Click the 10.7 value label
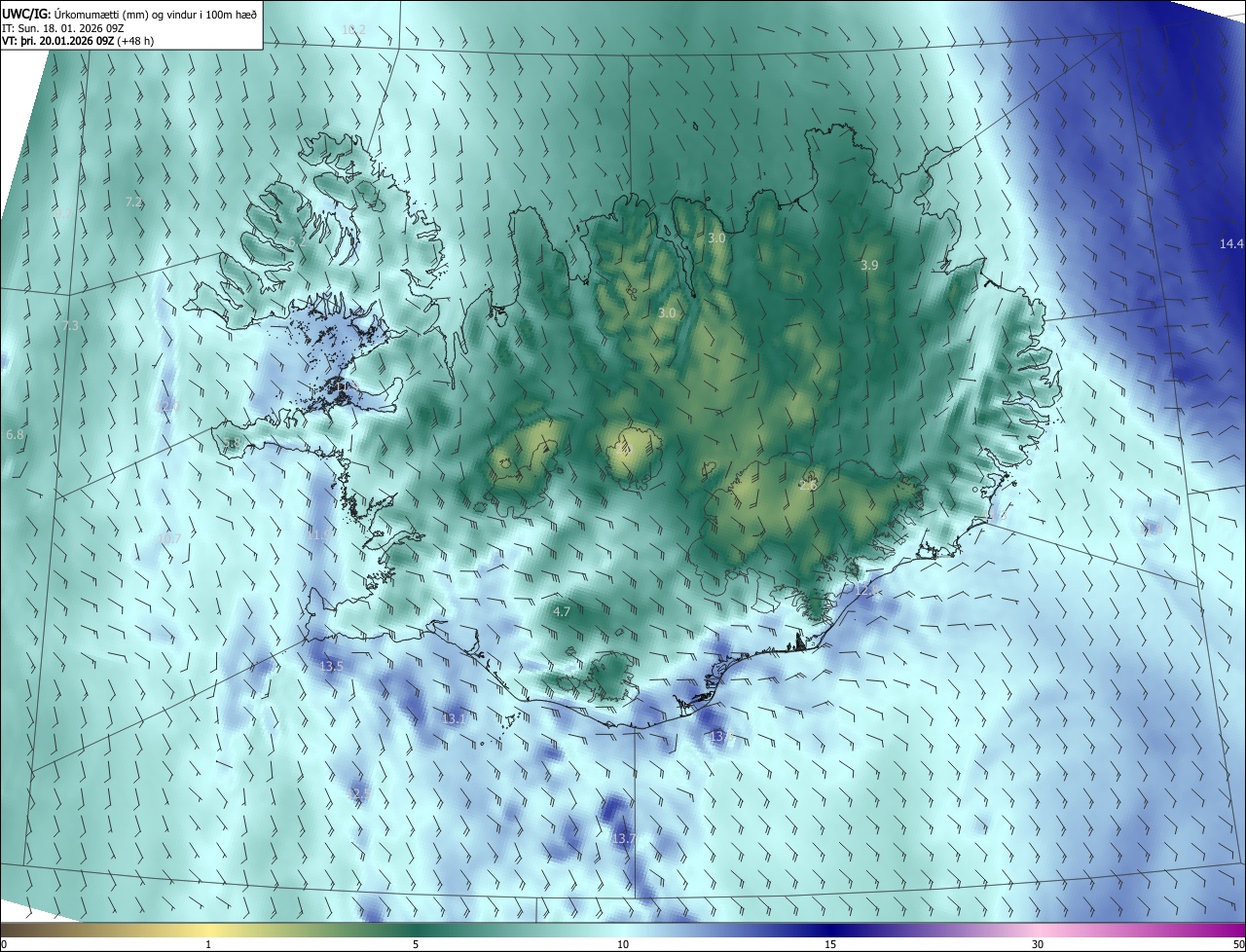The image size is (1246, 952). point(169,537)
